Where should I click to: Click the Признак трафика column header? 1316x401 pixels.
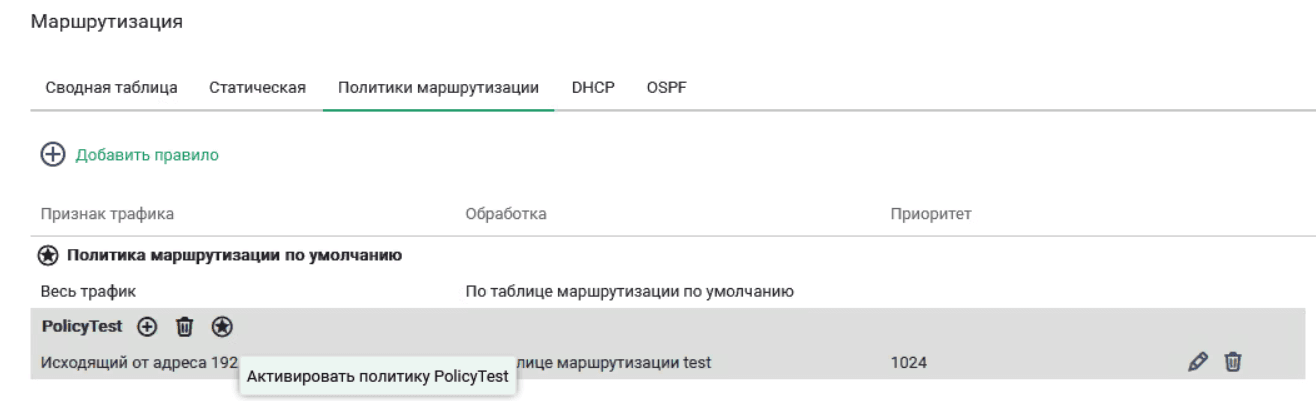[x=107, y=214]
